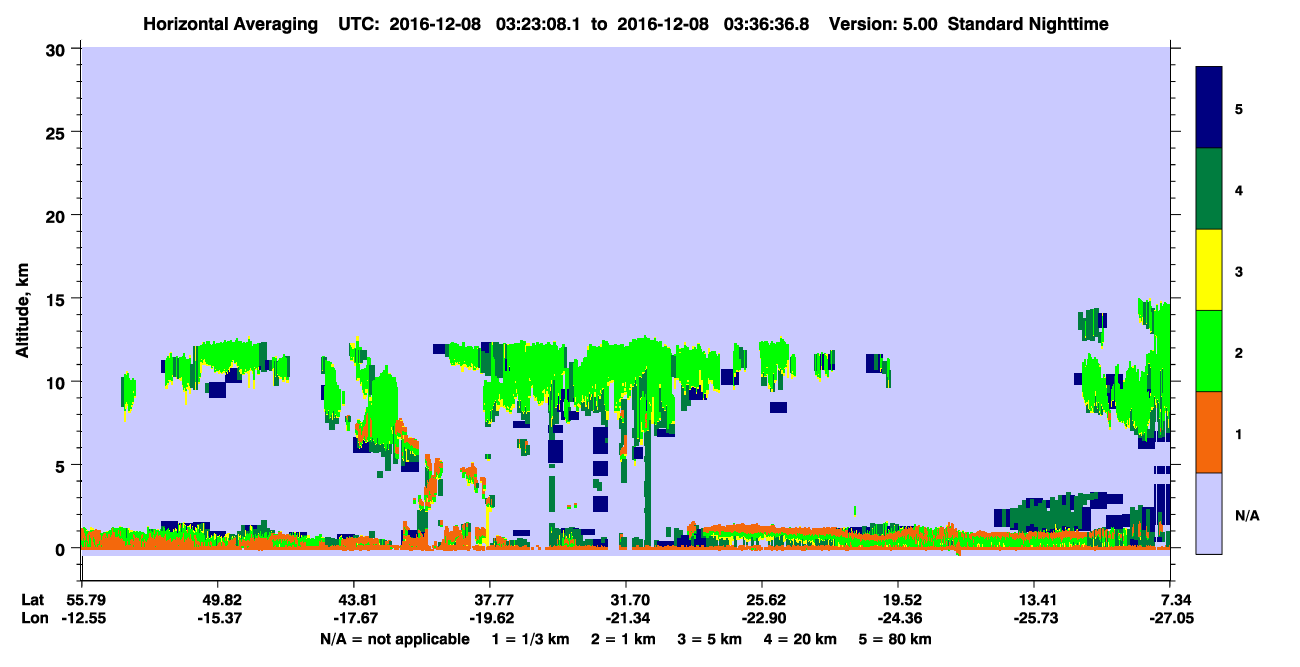
Task: Click colorbar label 1
Action: [1239, 433]
